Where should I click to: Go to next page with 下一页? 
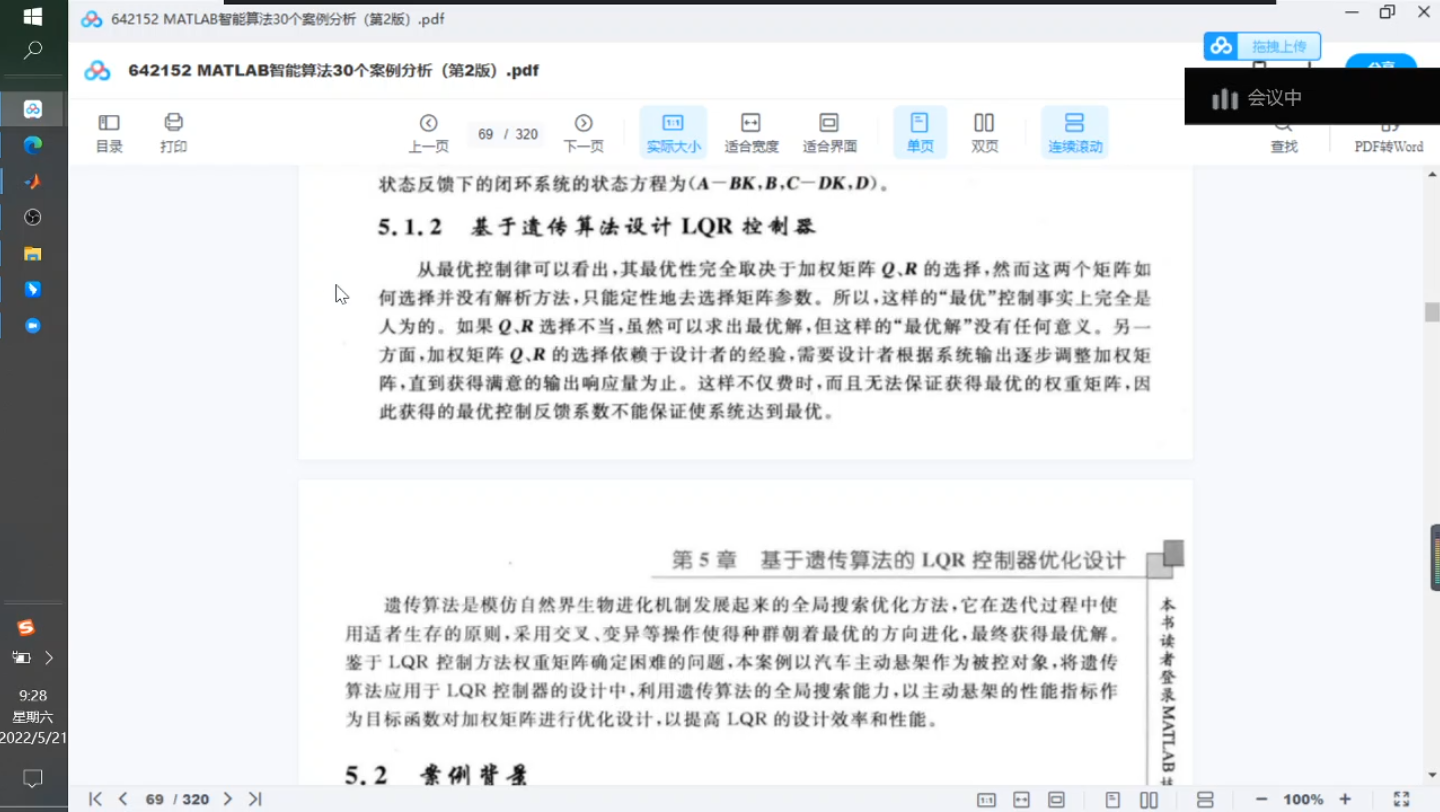point(583,132)
